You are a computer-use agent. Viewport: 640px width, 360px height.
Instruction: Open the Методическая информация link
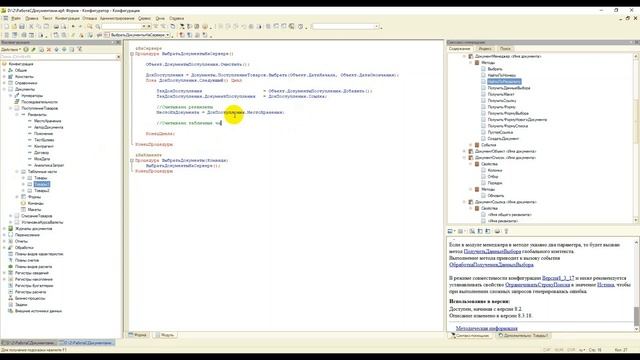pos(487,328)
